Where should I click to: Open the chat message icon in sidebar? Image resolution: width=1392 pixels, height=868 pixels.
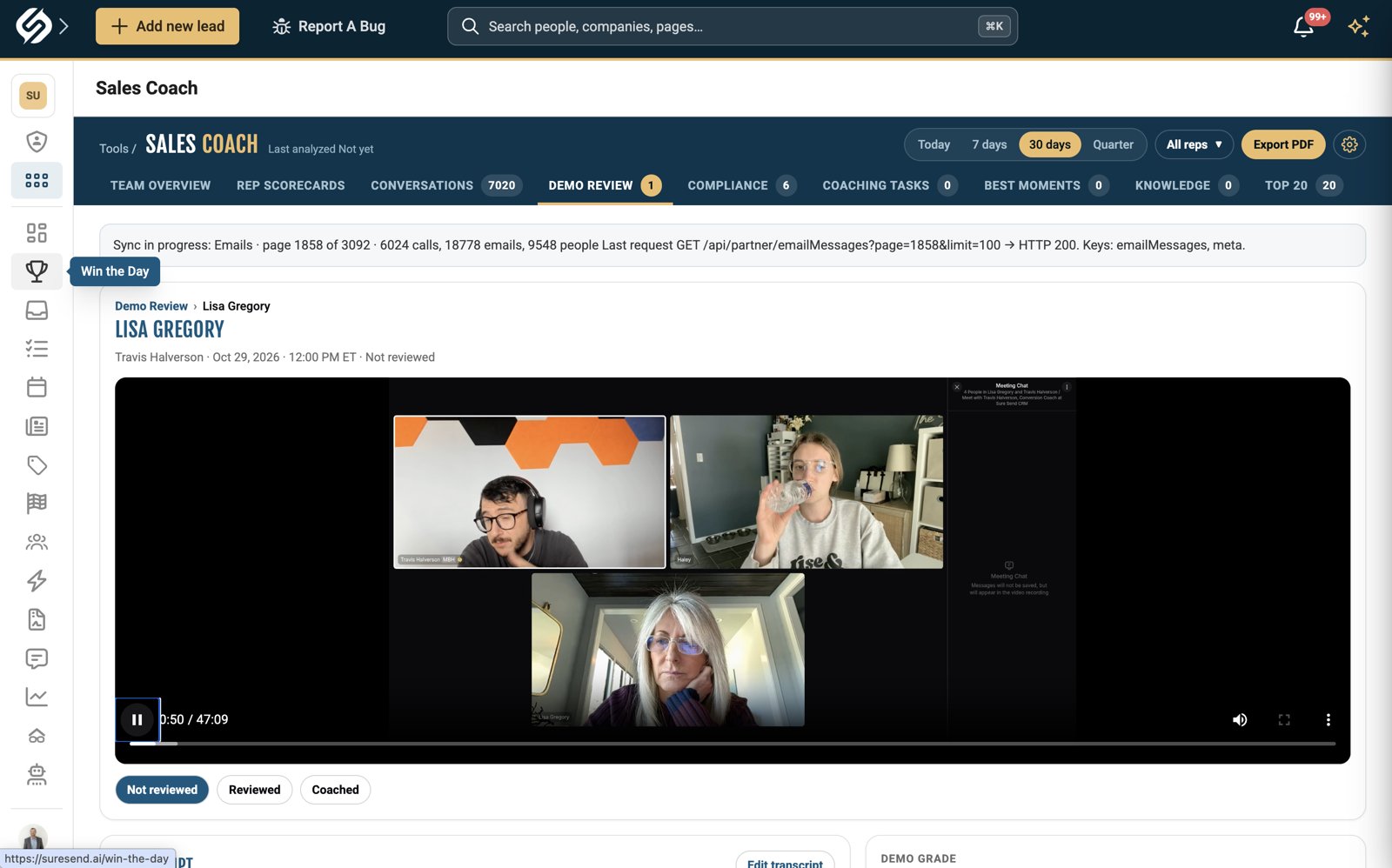[37, 658]
